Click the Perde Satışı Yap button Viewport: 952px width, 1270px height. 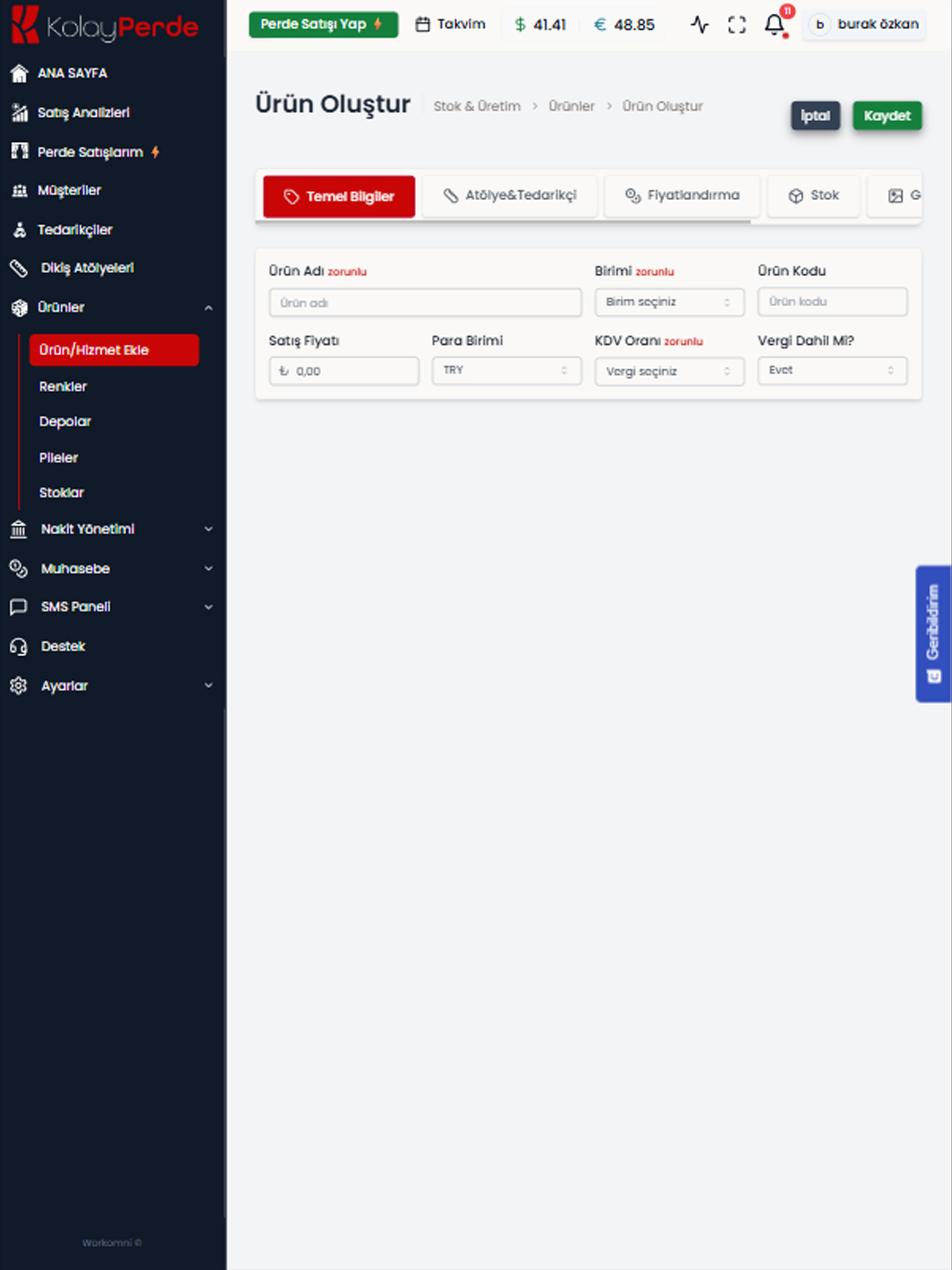pyautogui.click(x=323, y=24)
